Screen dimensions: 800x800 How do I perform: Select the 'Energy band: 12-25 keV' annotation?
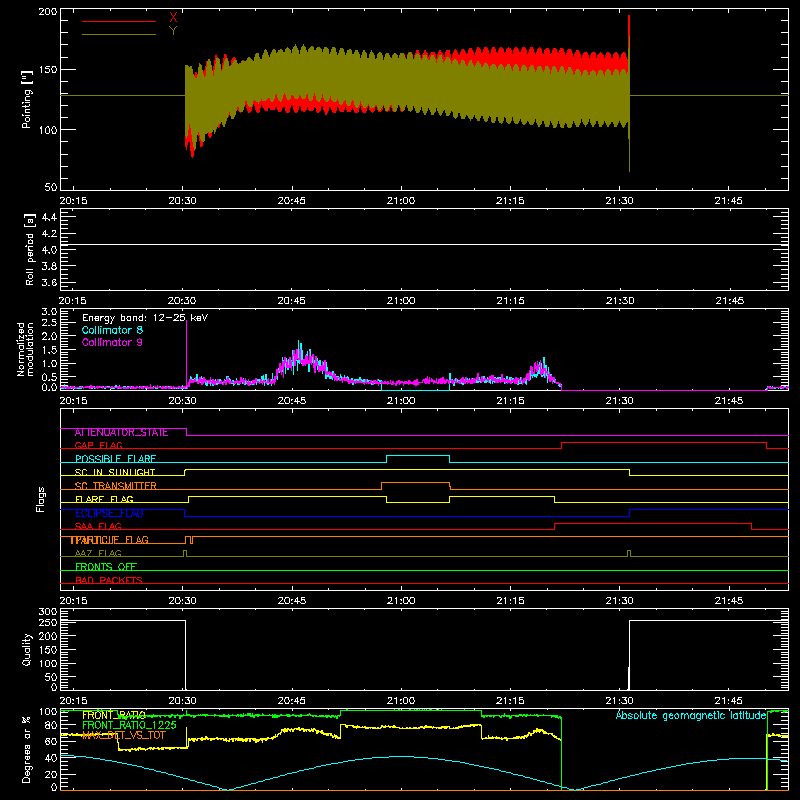(145, 318)
